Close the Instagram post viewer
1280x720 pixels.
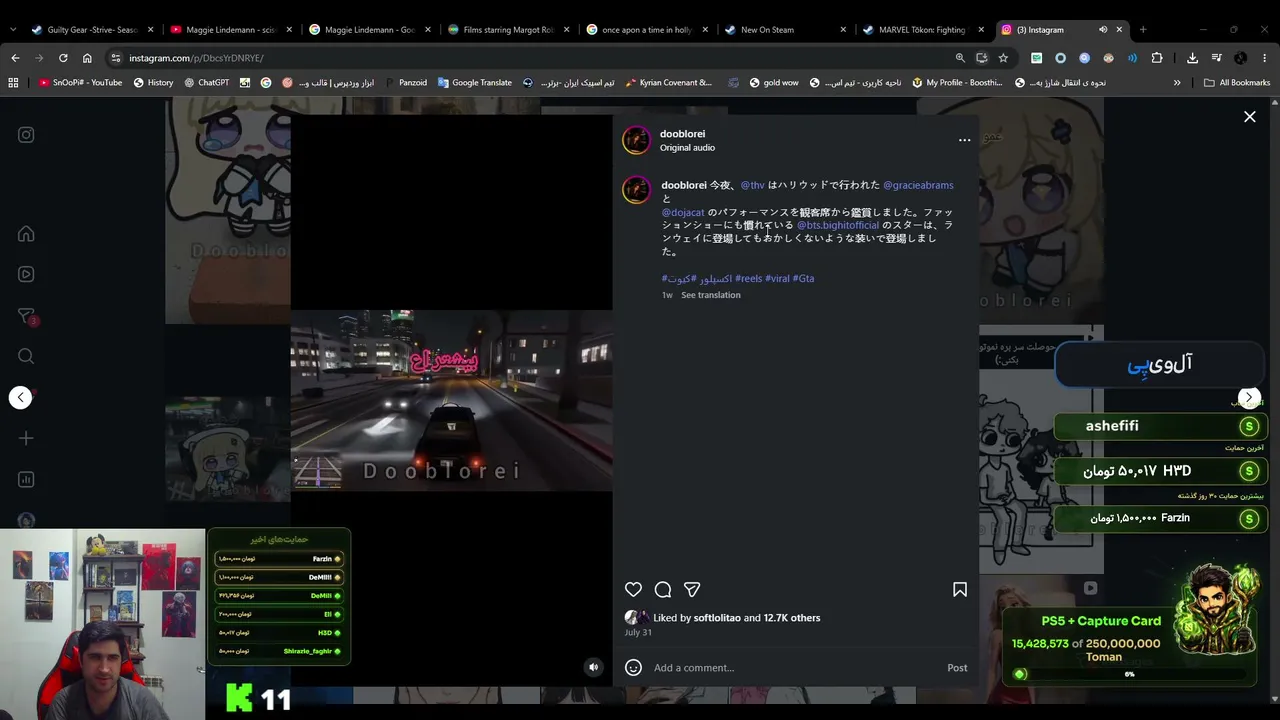pos(1250,117)
